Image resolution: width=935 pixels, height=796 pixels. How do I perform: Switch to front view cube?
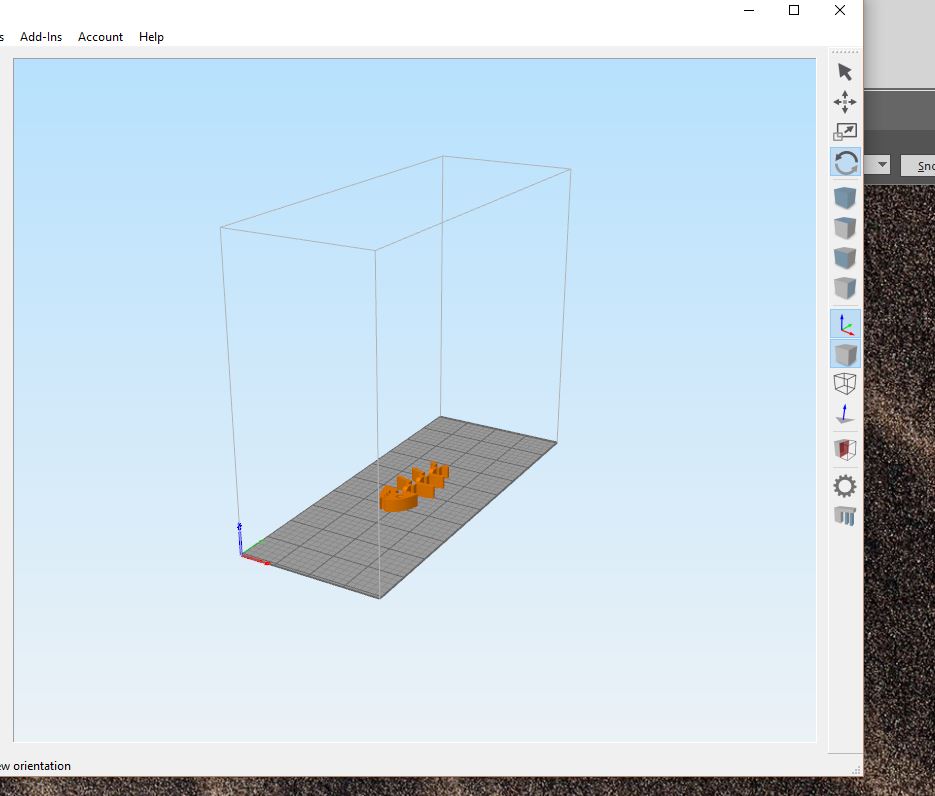point(845,258)
